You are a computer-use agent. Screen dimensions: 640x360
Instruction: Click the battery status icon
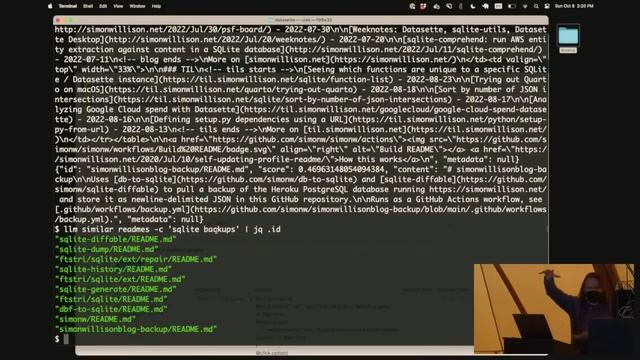511,6
